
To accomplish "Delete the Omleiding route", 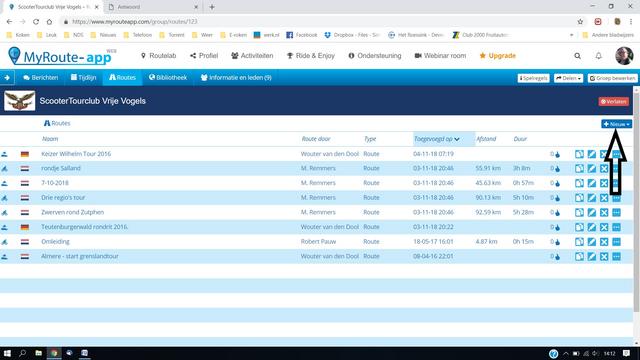I will pos(604,242).
